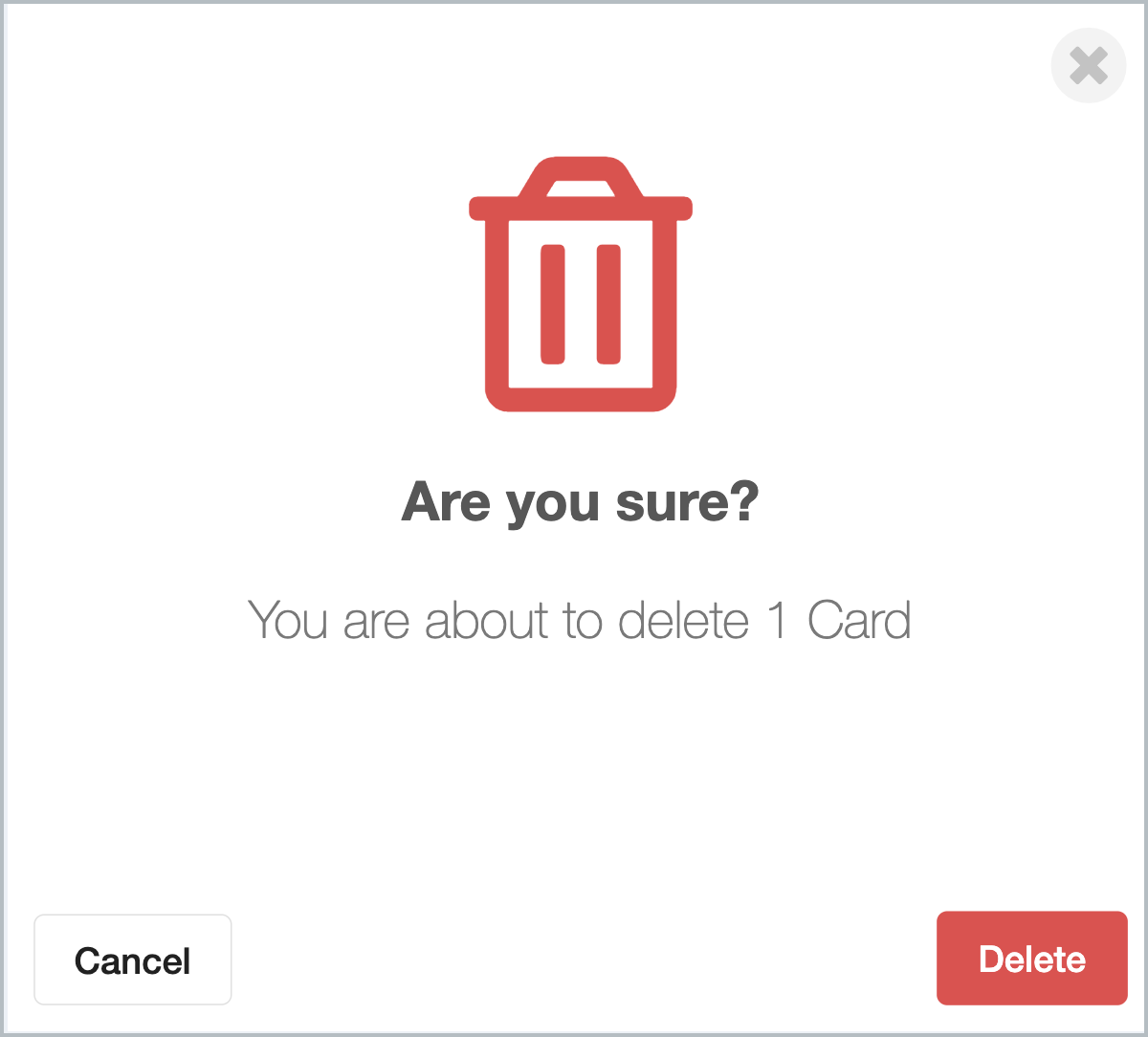Dismiss the confirmation via gray circular X

[1089, 66]
